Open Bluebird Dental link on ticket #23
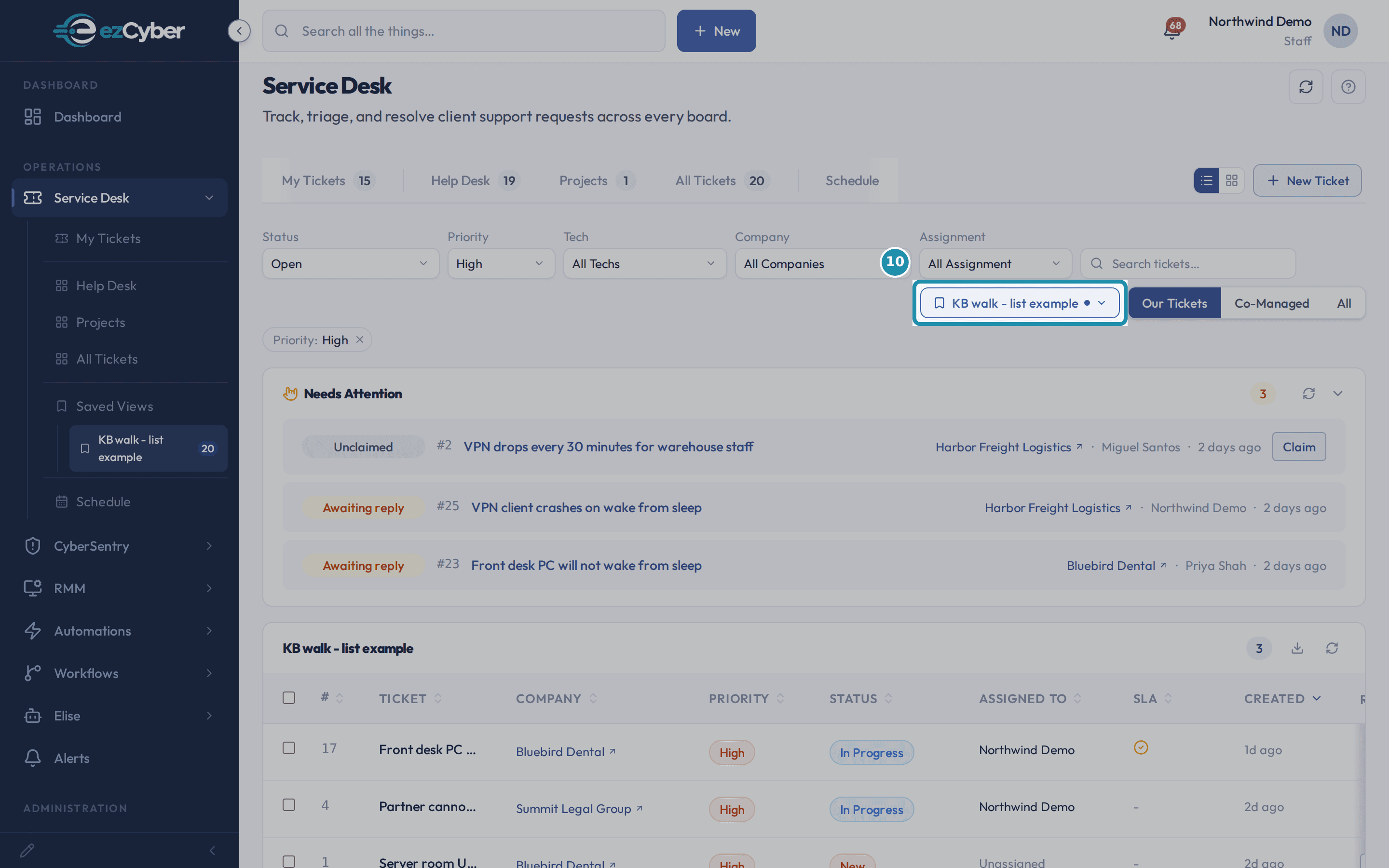 pyautogui.click(x=1116, y=566)
